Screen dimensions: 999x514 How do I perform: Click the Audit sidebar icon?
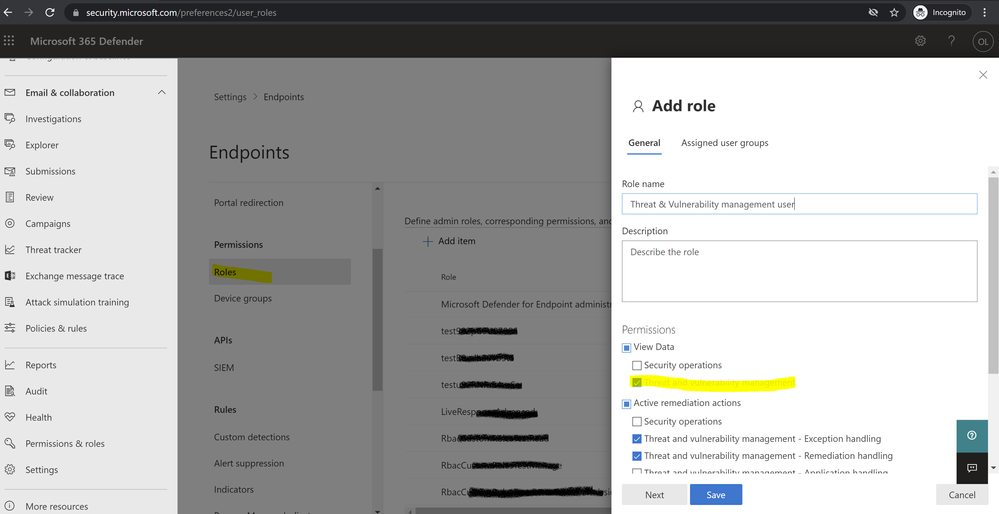click(10, 391)
